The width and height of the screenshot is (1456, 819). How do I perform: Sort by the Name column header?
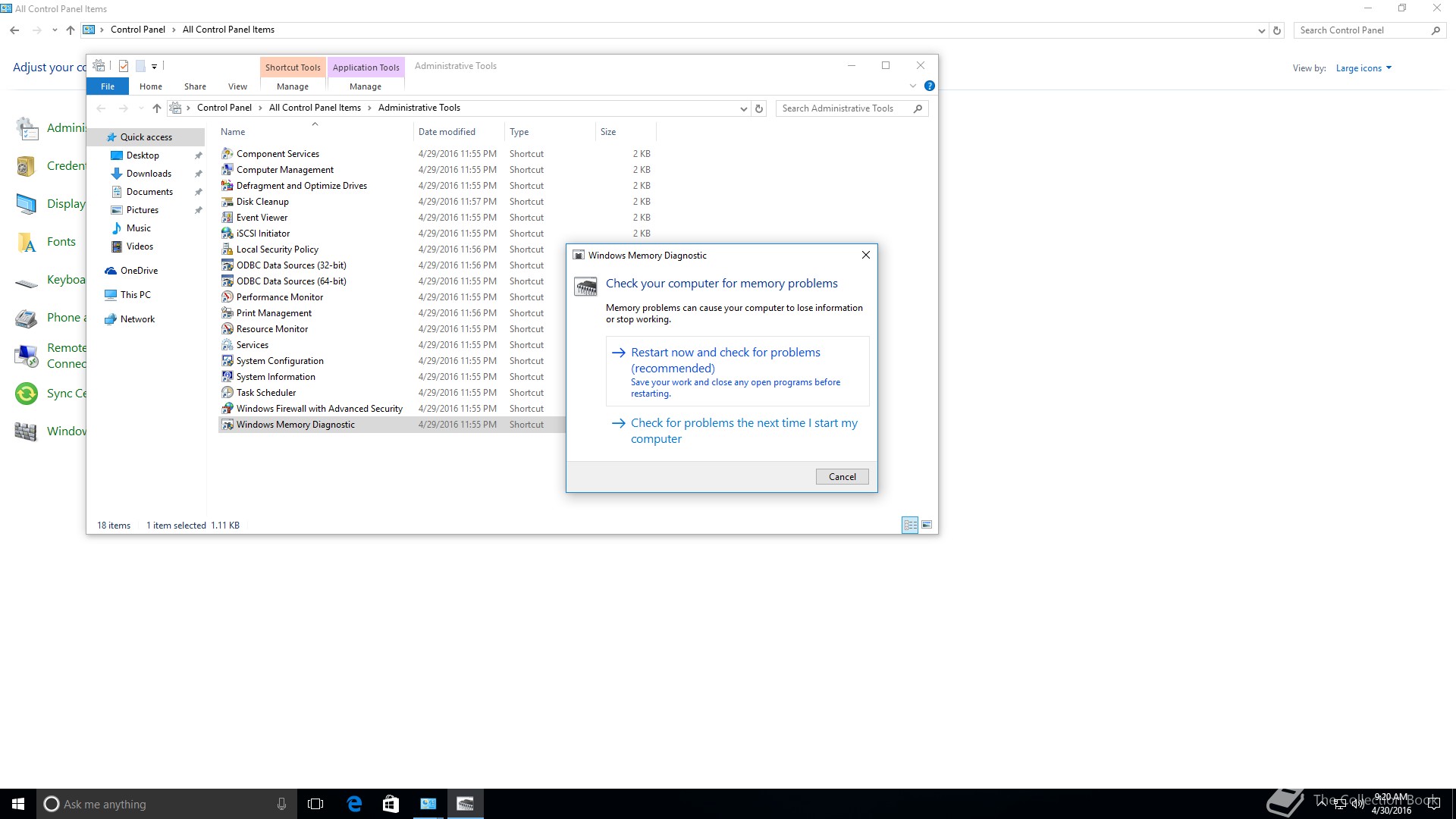tap(315, 132)
